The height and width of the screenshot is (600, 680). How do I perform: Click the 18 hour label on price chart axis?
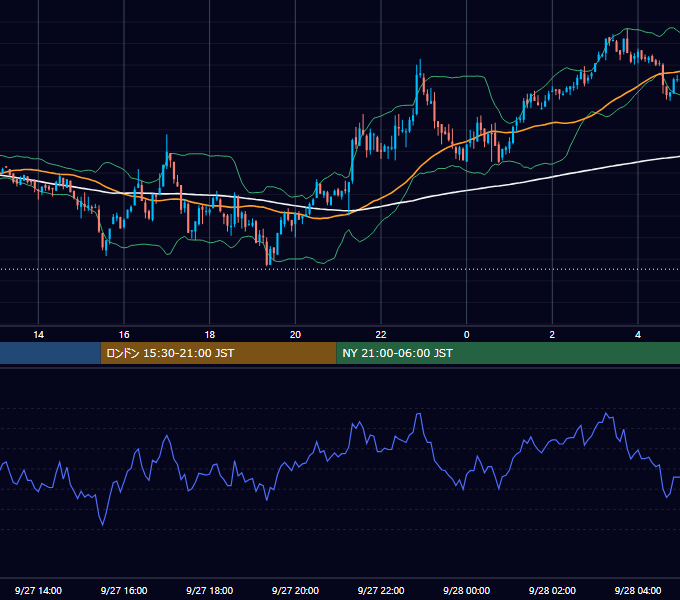[210, 335]
